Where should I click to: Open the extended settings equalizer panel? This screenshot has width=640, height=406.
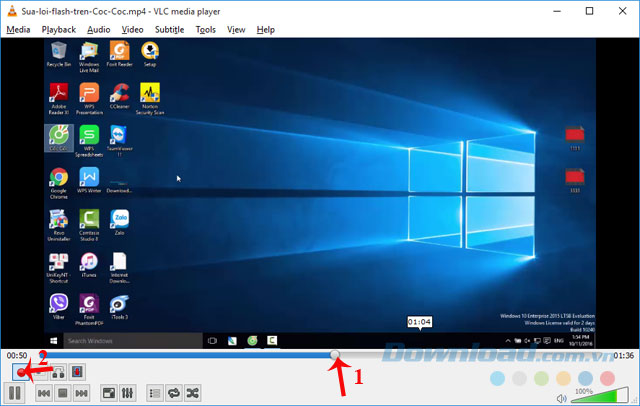point(127,394)
